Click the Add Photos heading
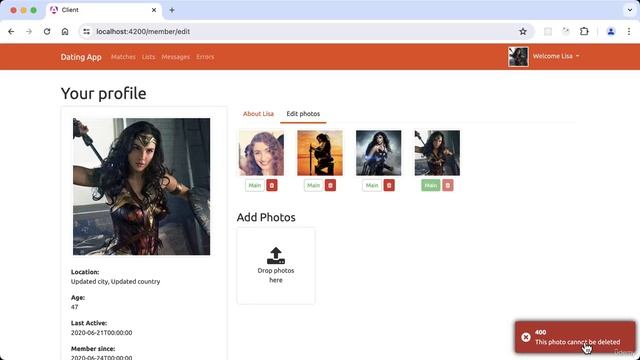This screenshot has width=640, height=360. [x=266, y=217]
